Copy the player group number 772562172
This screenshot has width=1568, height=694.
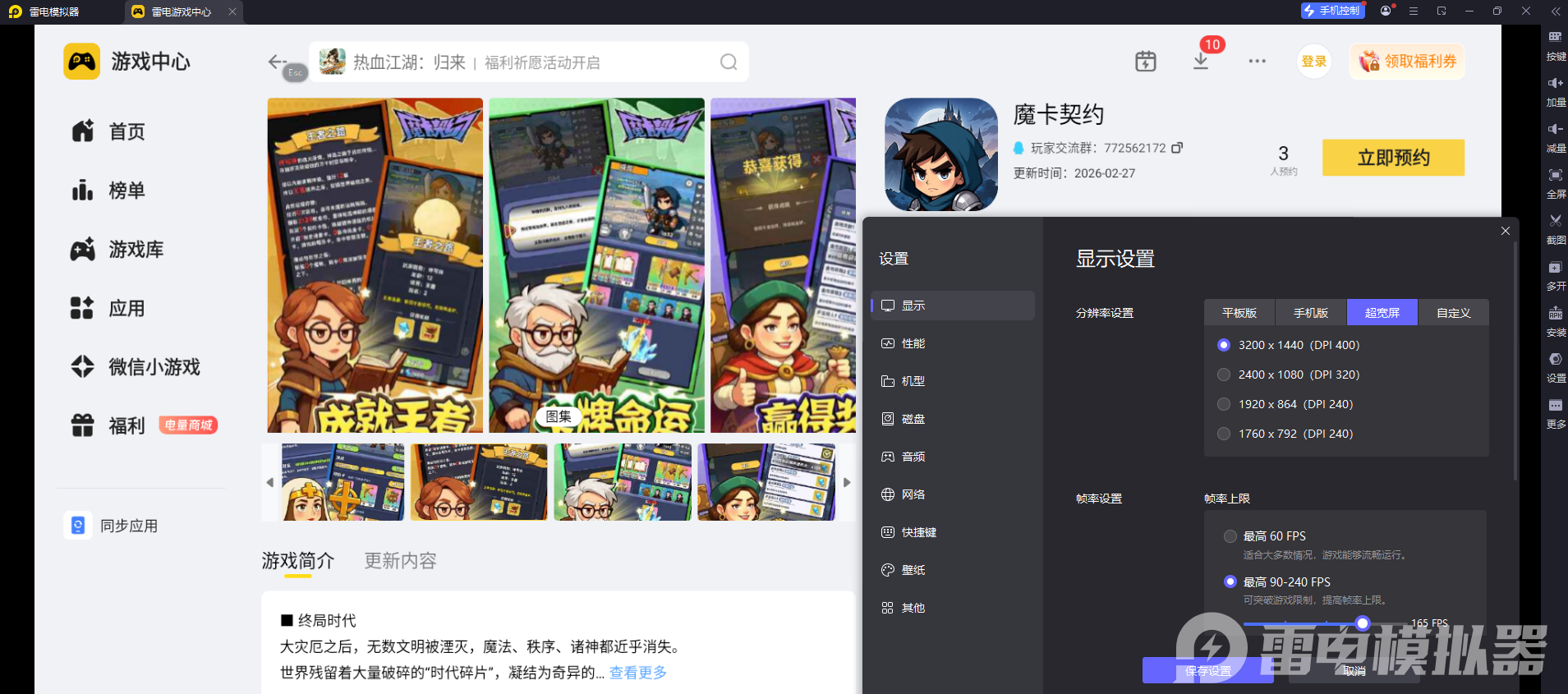click(x=1177, y=148)
